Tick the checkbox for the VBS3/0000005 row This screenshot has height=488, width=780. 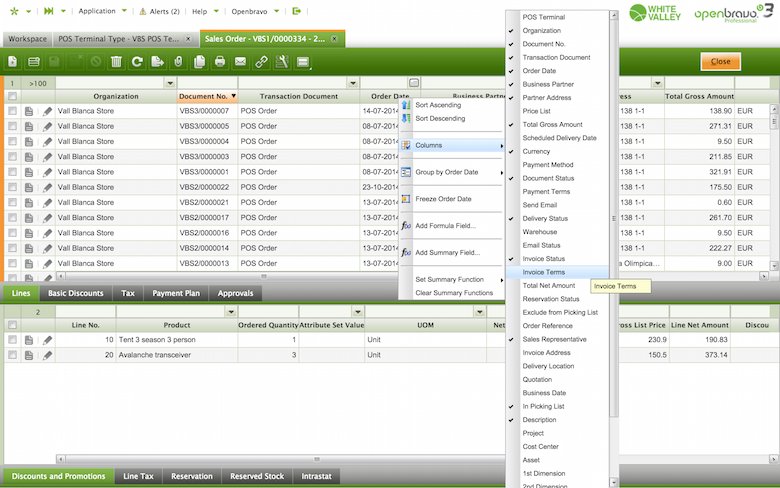click(x=12, y=127)
